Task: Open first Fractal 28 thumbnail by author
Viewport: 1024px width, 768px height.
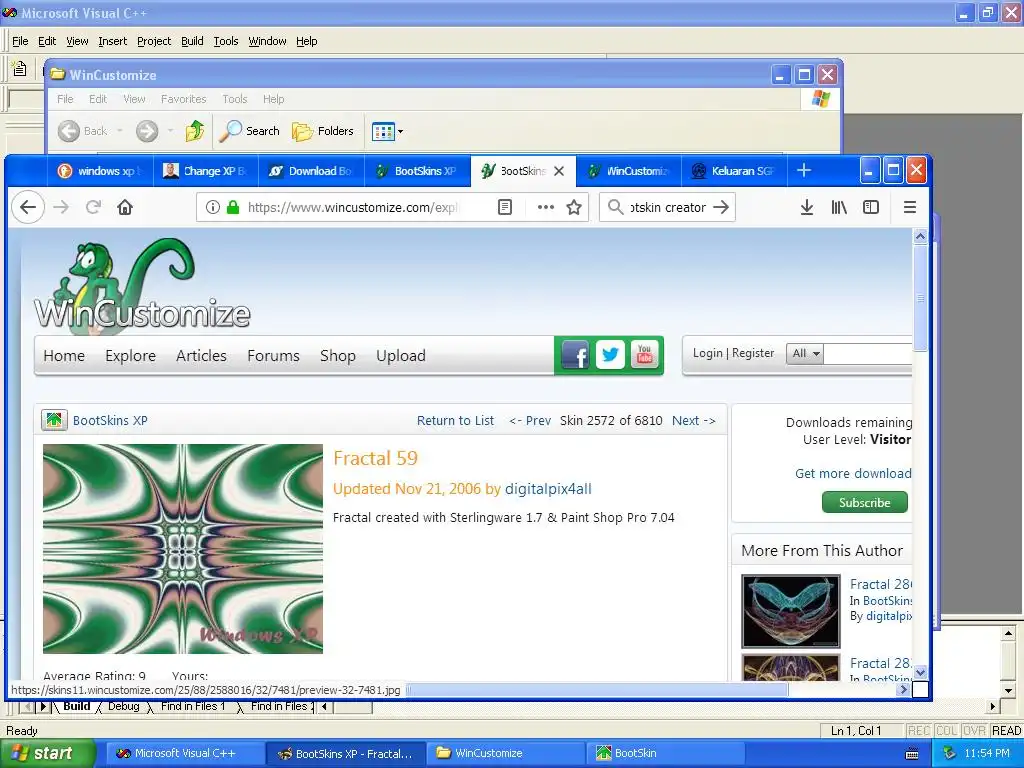Action: pyautogui.click(x=791, y=611)
